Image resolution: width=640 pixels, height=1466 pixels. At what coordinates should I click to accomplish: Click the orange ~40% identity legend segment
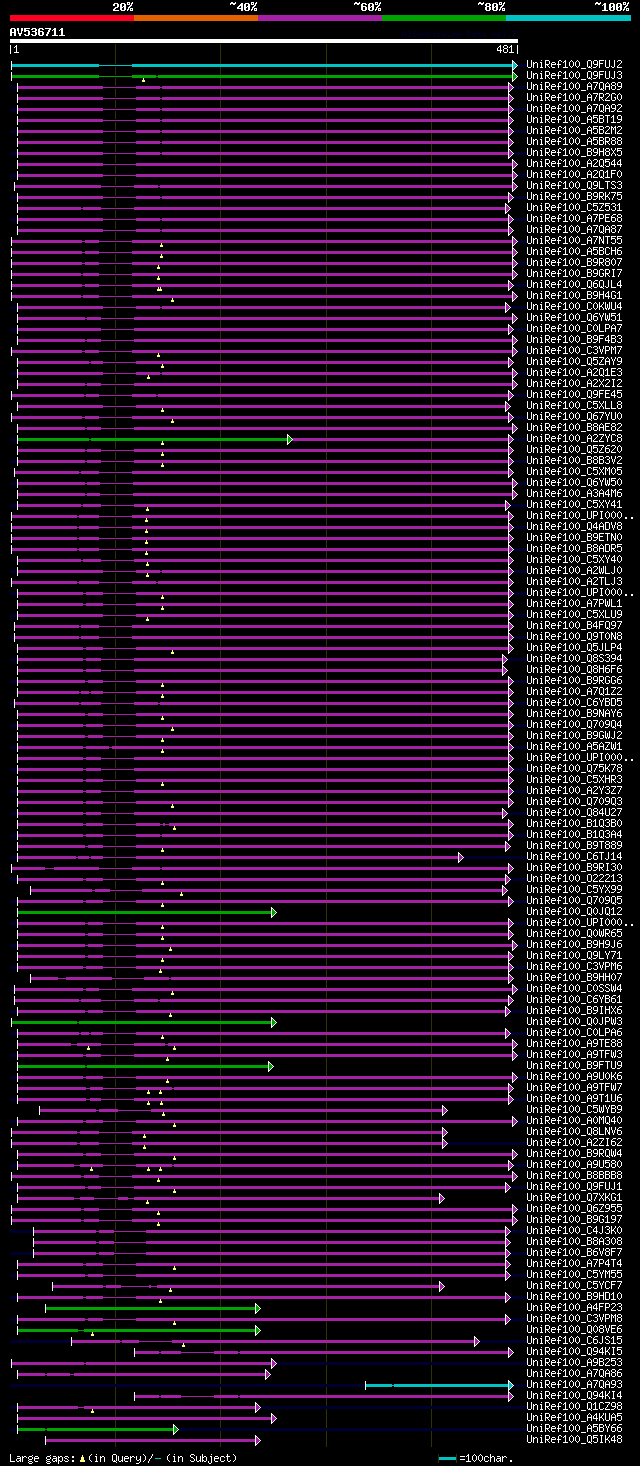(196, 18)
